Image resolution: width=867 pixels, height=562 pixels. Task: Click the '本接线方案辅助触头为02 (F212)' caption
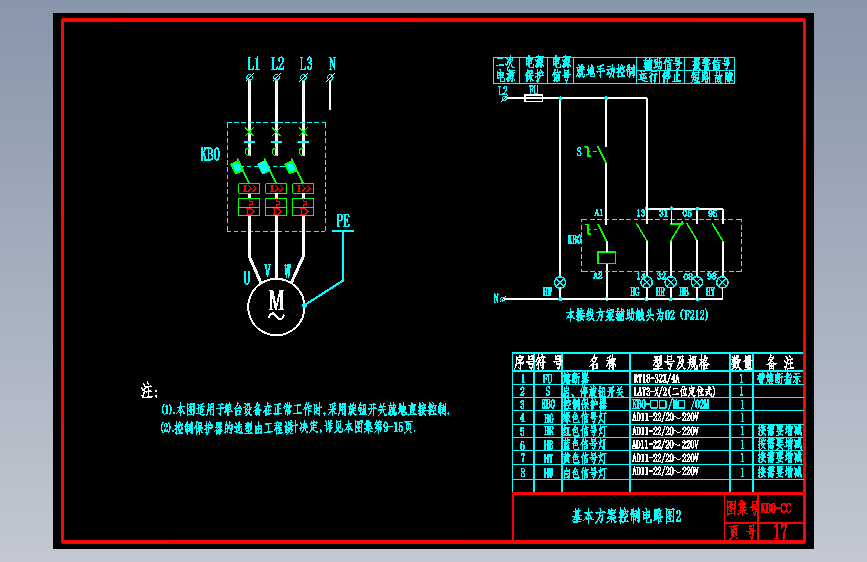(636, 315)
